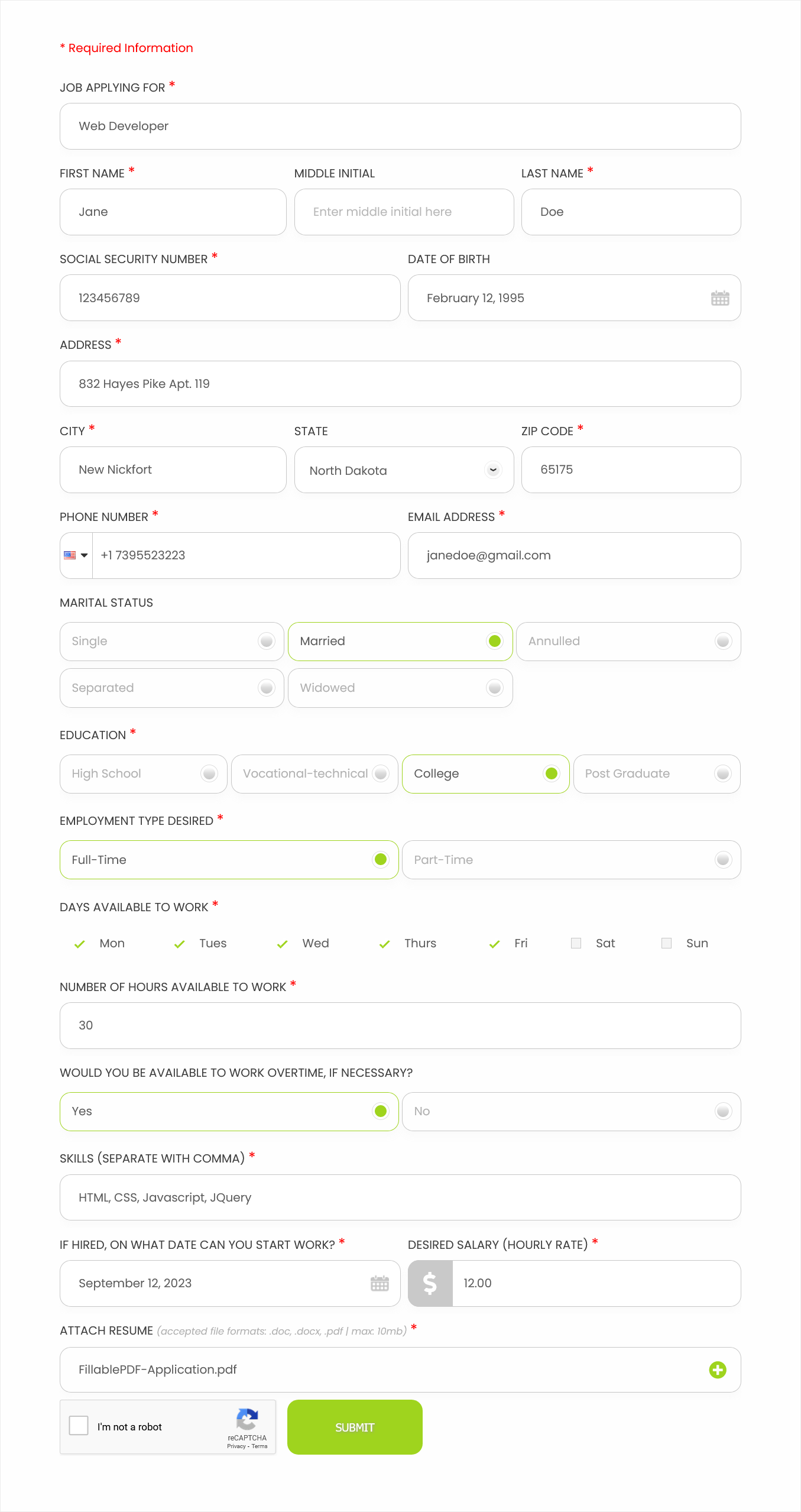Submit the job application form
801x1512 pixels.
point(355,1427)
